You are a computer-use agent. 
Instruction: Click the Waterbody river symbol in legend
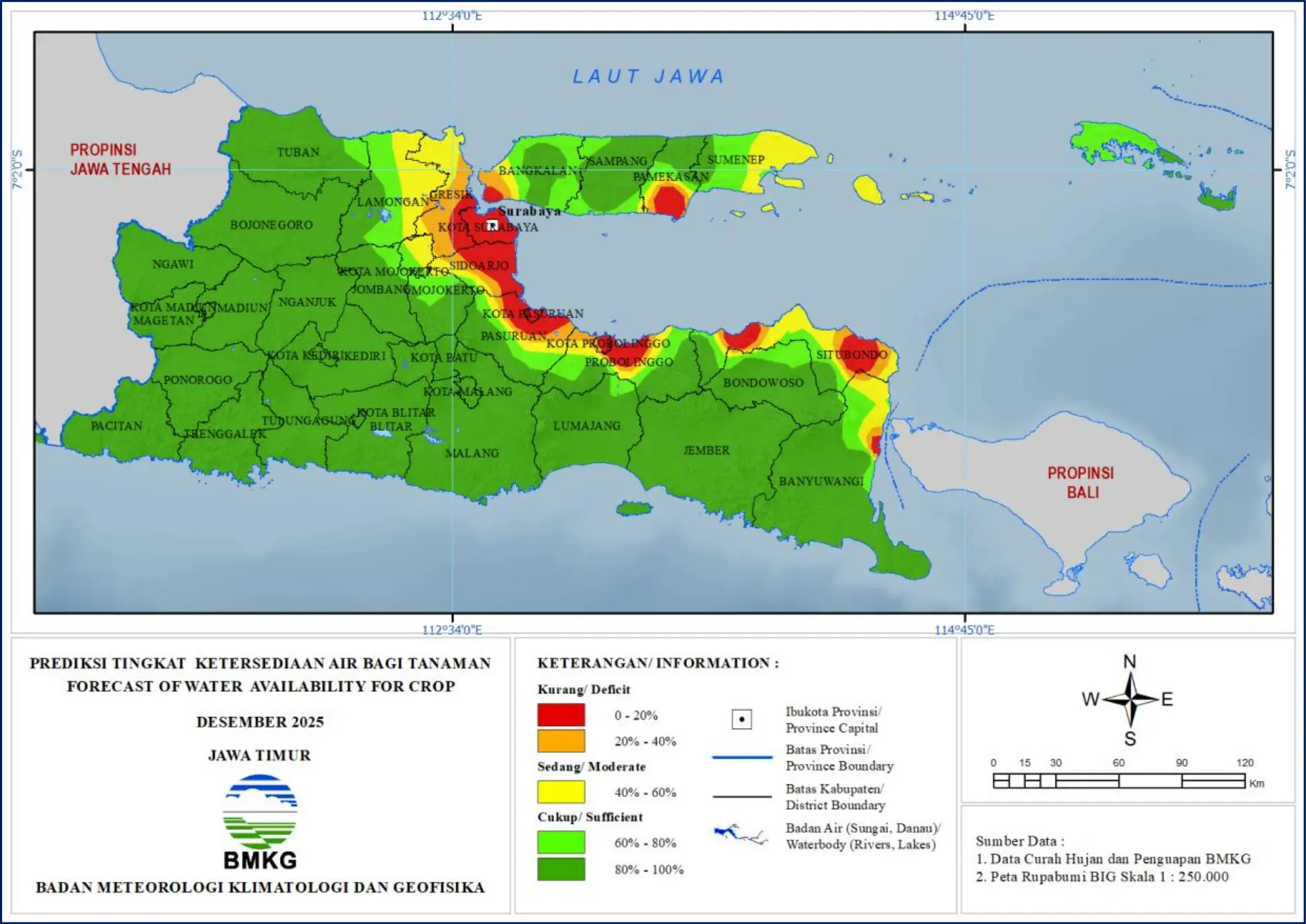click(x=741, y=835)
